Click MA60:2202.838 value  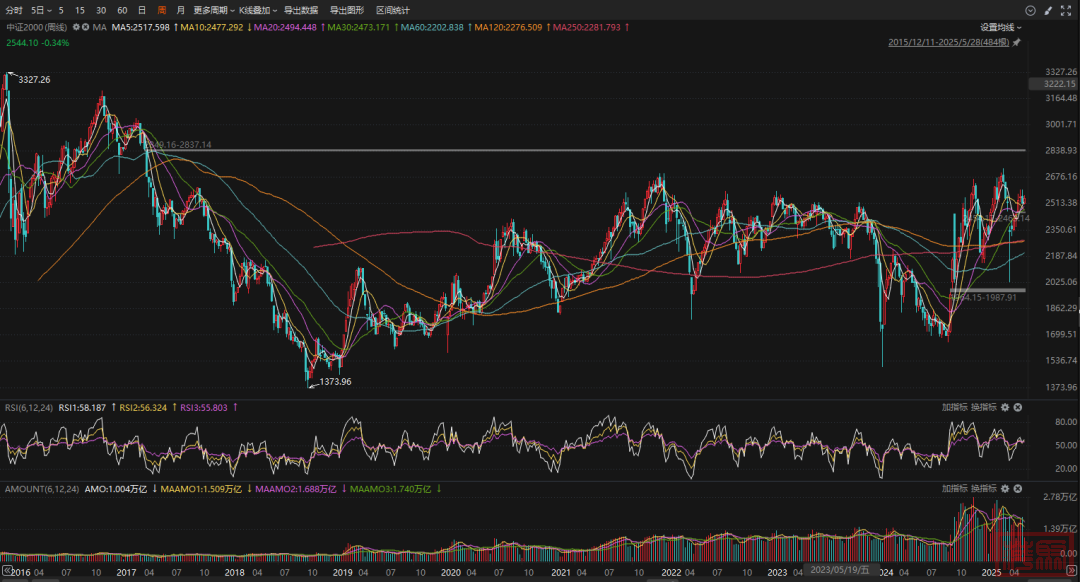[x=432, y=27]
